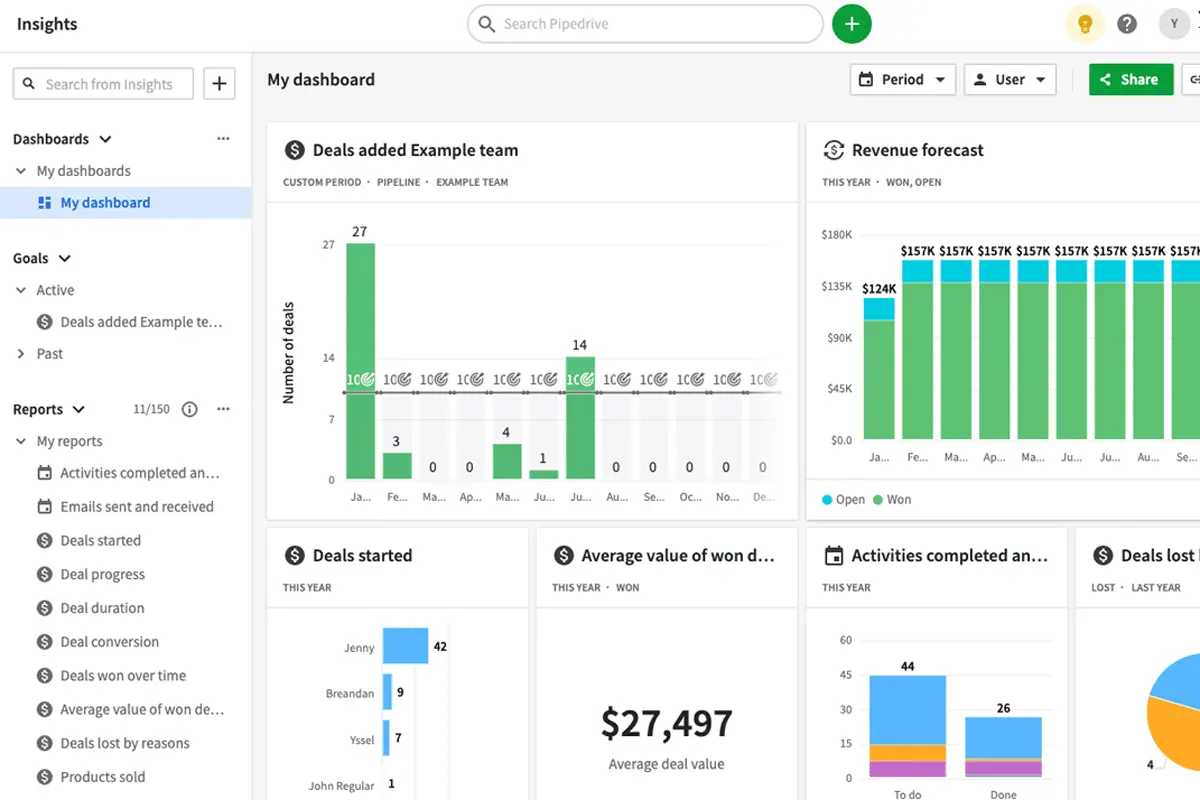Image resolution: width=1200 pixels, height=800 pixels.
Task: Click the dollar icon of Deal duration report
Action: tap(44, 608)
